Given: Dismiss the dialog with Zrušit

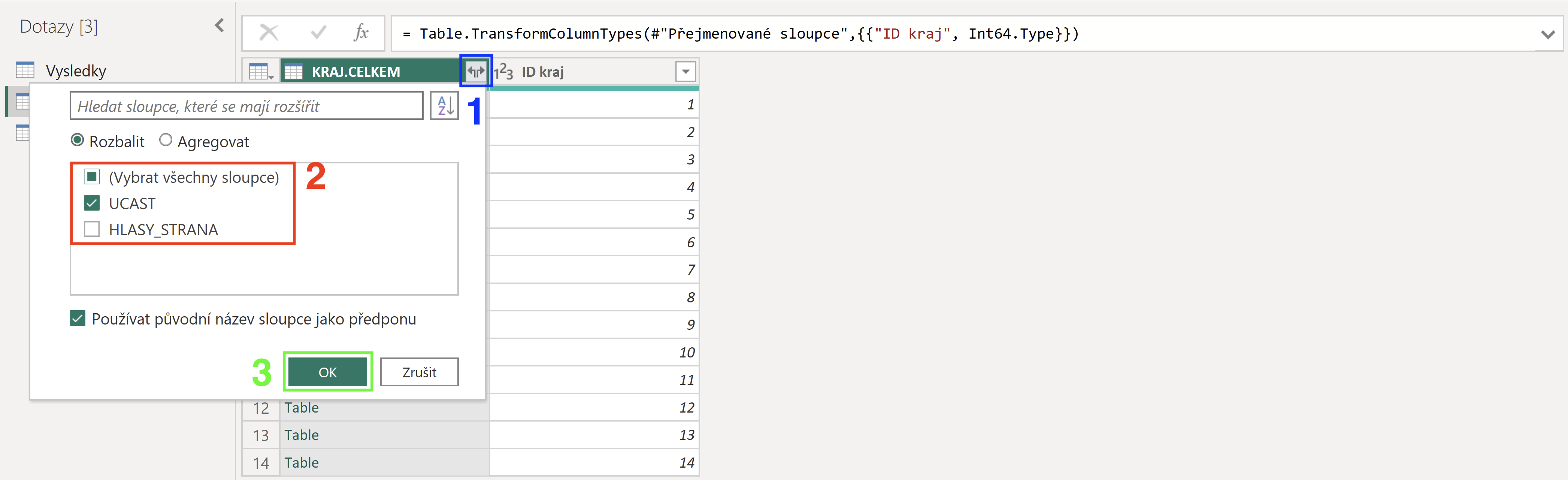Looking at the screenshot, I should [x=420, y=372].
